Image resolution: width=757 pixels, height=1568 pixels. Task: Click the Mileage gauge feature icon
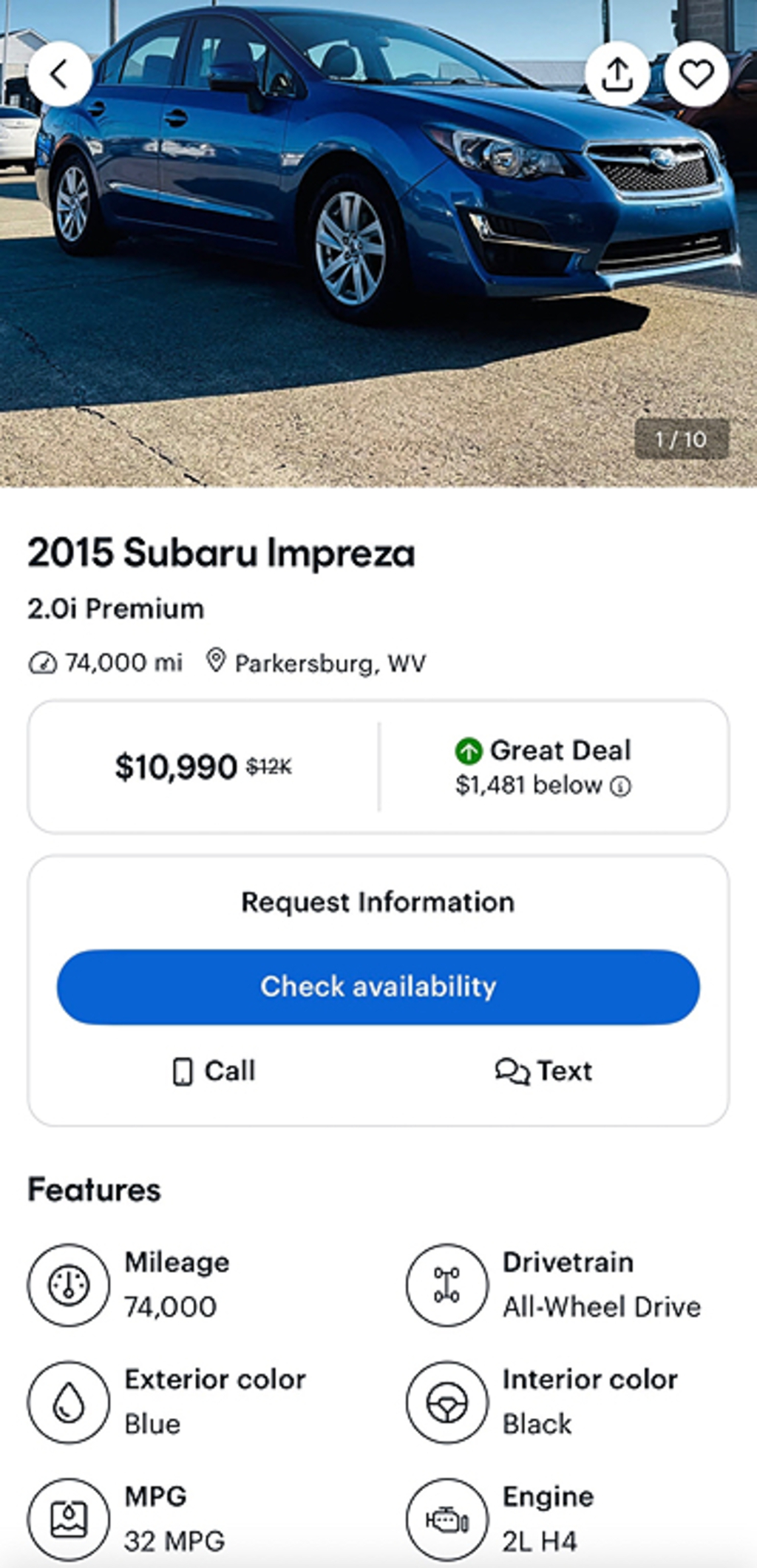[69, 1285]
